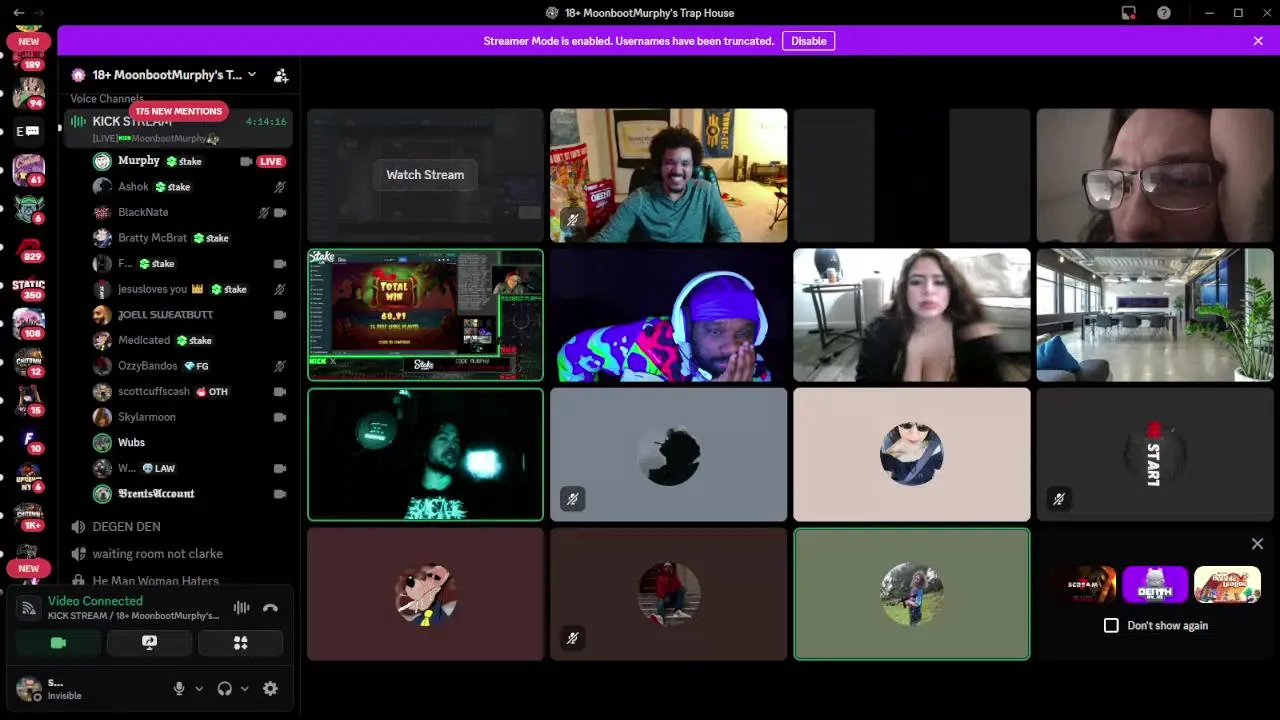Click BrentsAccount's camera icon
1280x720 pixels.
[280, 494]
